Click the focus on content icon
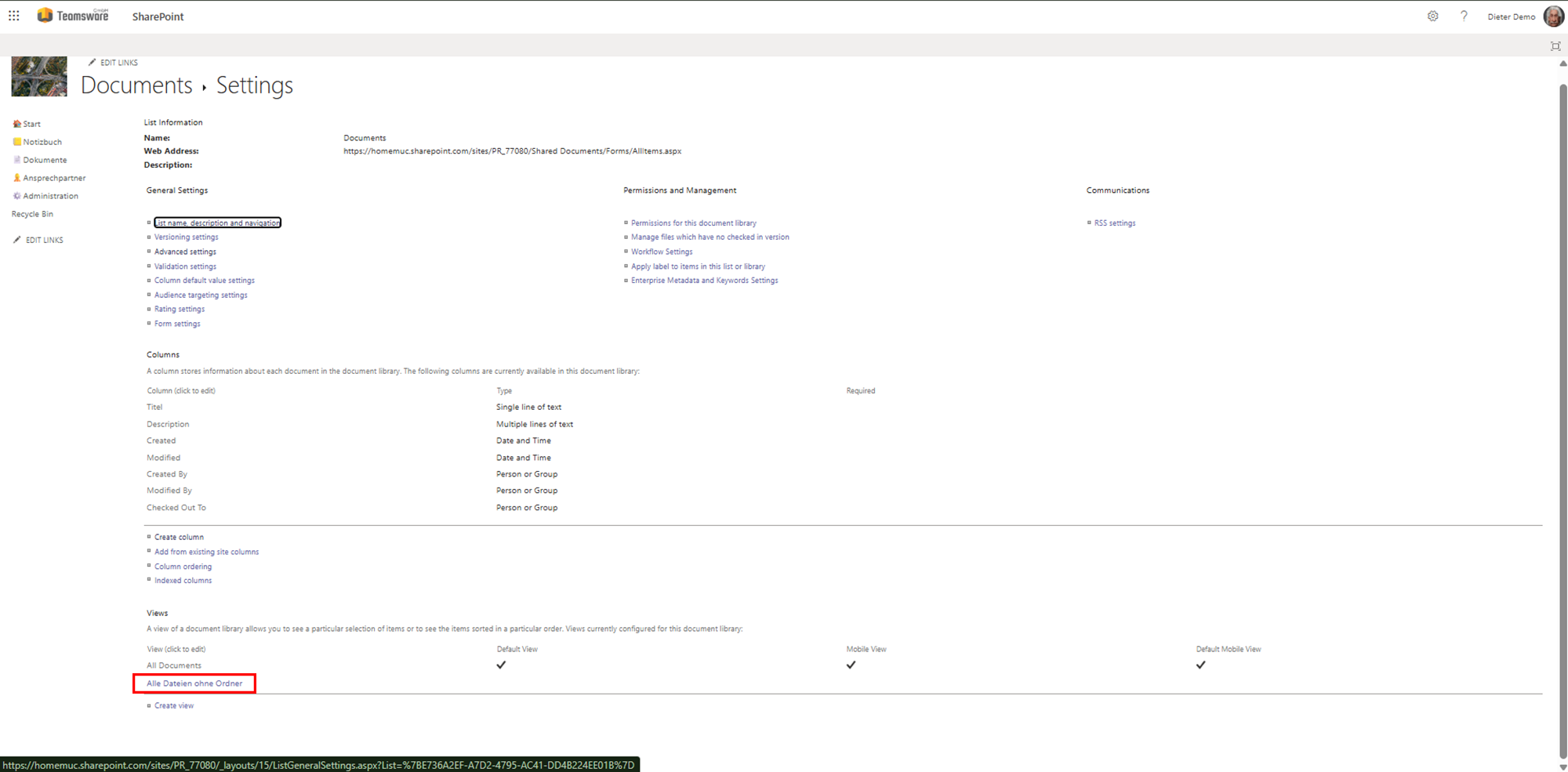This screenshot has width=1568, height=772. 1555,46
